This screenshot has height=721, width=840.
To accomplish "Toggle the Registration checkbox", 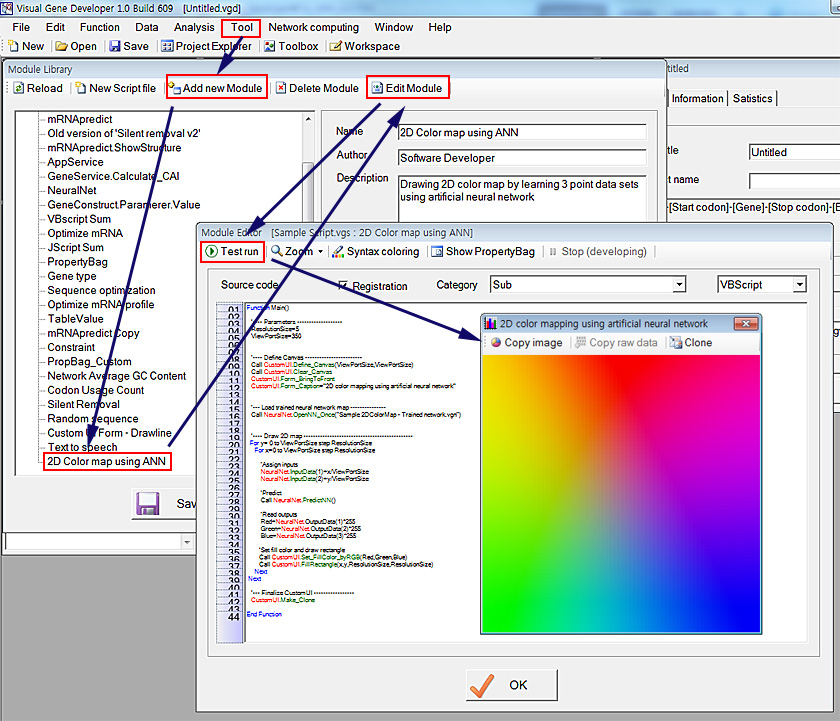I will [343, 286].
